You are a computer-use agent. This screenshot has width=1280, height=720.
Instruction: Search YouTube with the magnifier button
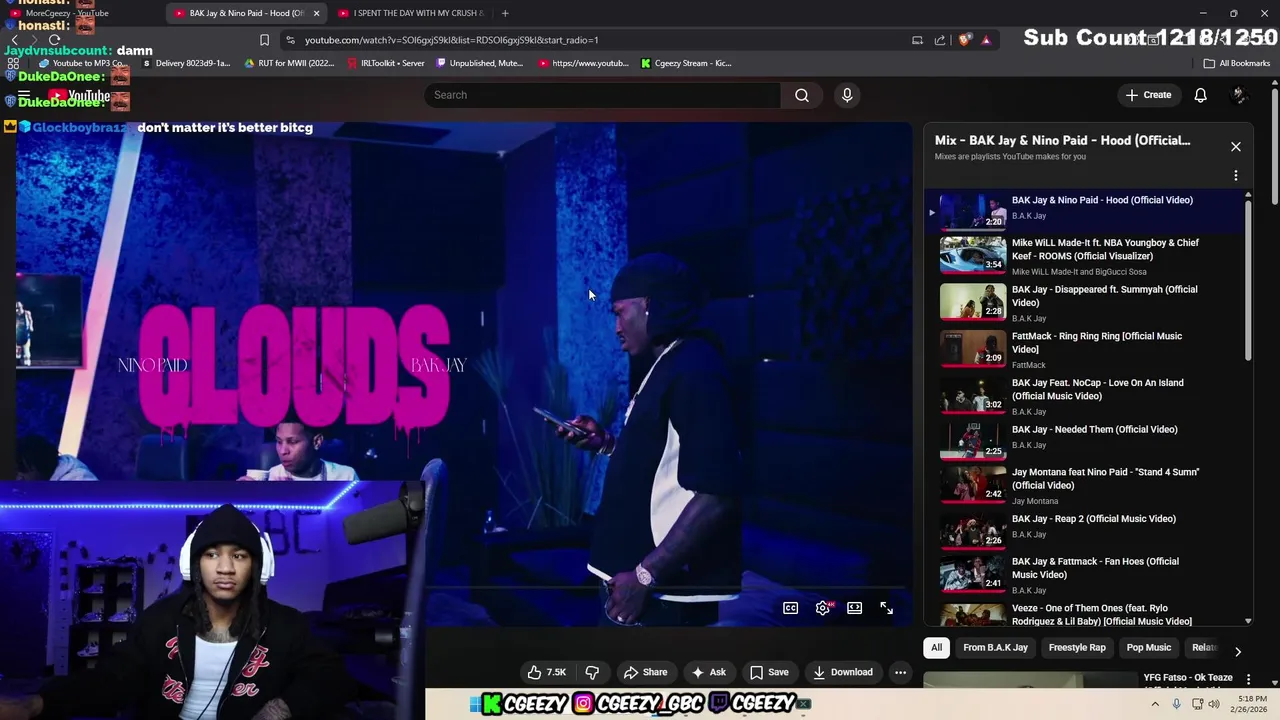[802, 95]
